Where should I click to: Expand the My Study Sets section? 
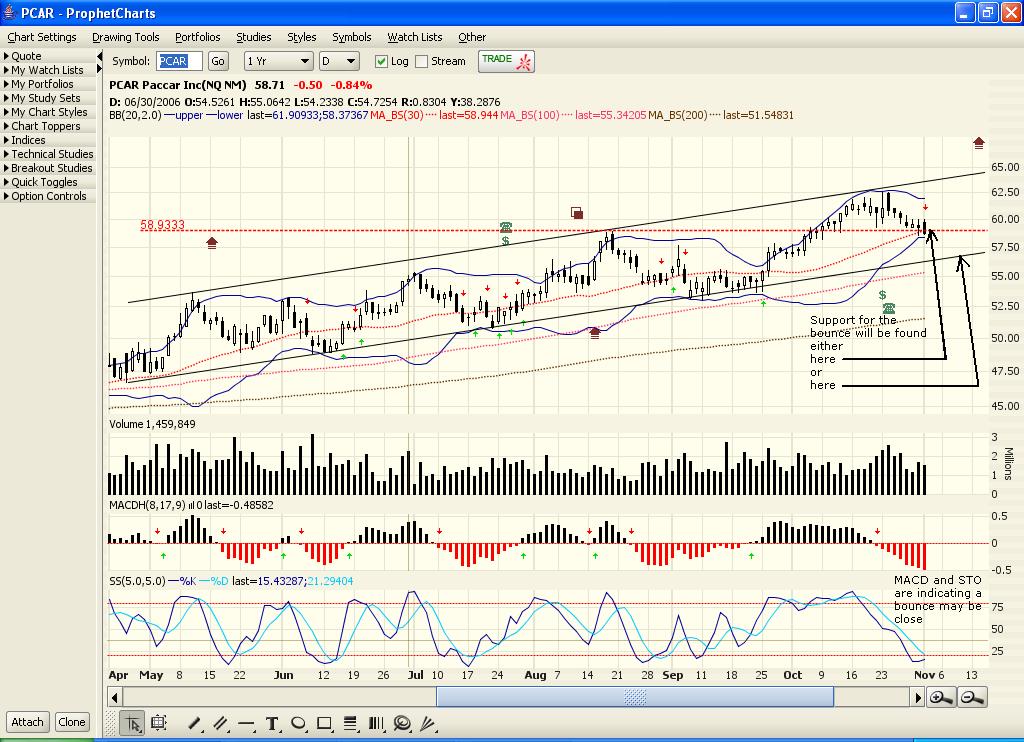(48, 98)
